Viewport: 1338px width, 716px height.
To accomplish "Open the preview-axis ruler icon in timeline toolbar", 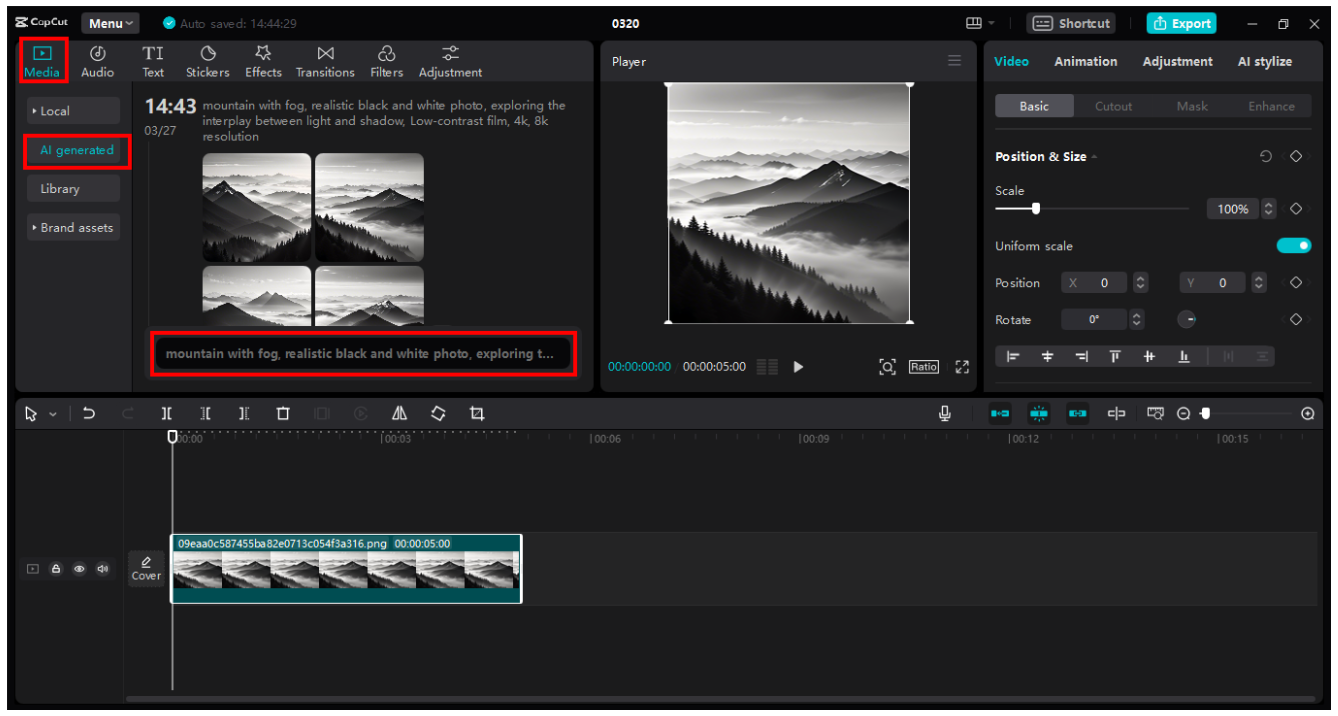I will [1156, 413].
